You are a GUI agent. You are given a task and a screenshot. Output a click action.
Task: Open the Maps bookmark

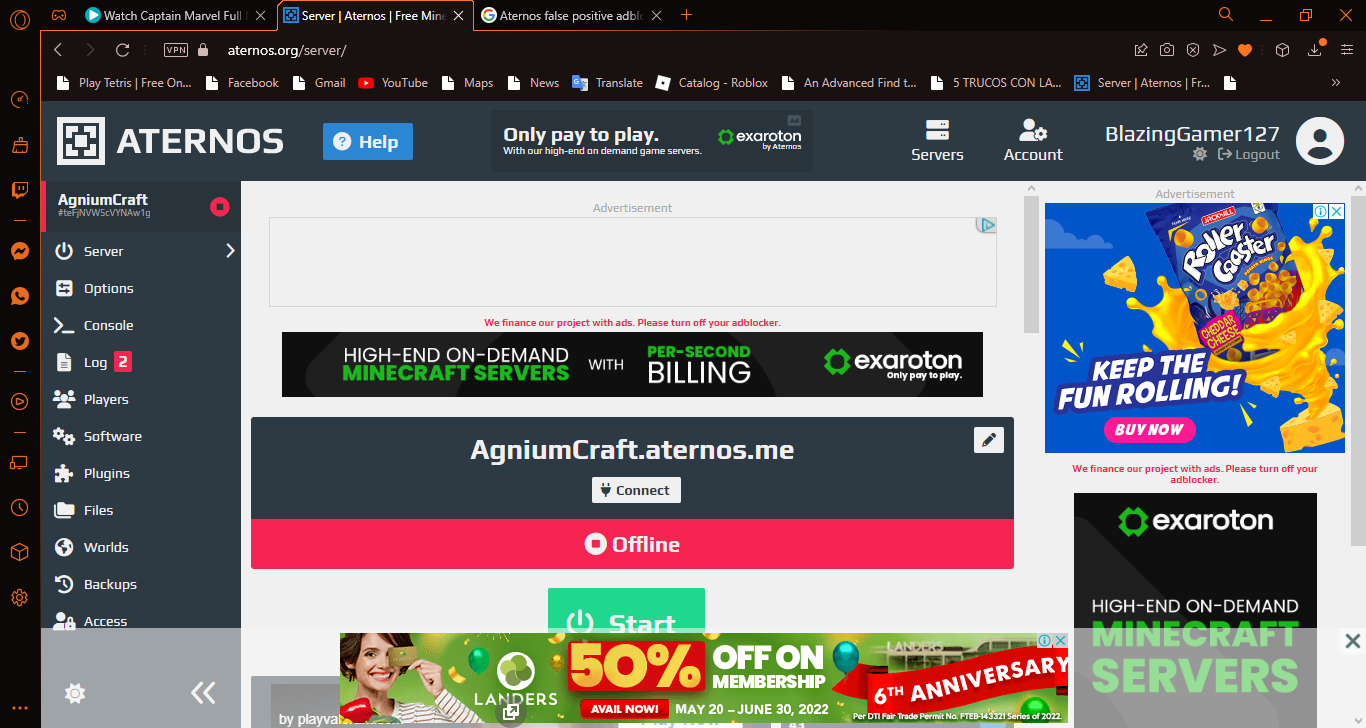(x=467, y=83)
